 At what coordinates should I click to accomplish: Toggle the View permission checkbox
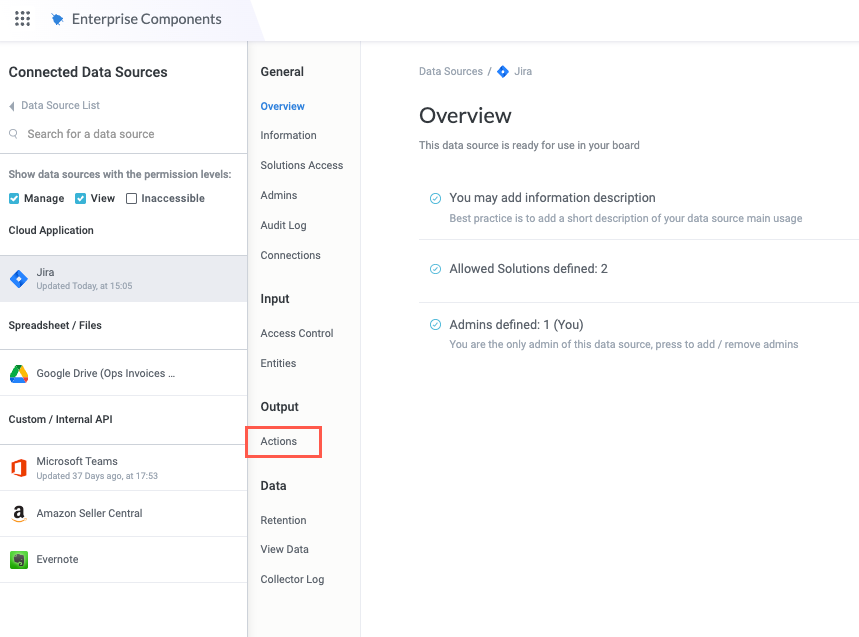pyautogui.click(x=80, y=198)
